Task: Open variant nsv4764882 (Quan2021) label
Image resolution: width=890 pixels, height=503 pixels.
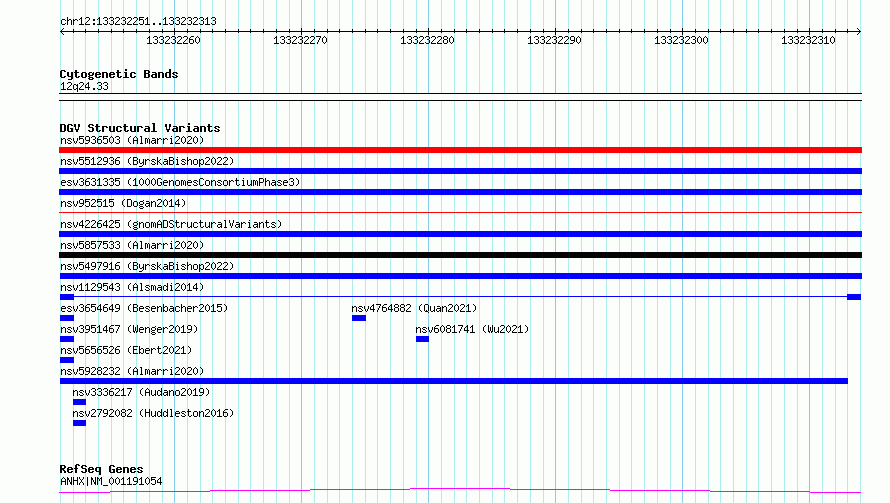Action: (x=414, y=308)
